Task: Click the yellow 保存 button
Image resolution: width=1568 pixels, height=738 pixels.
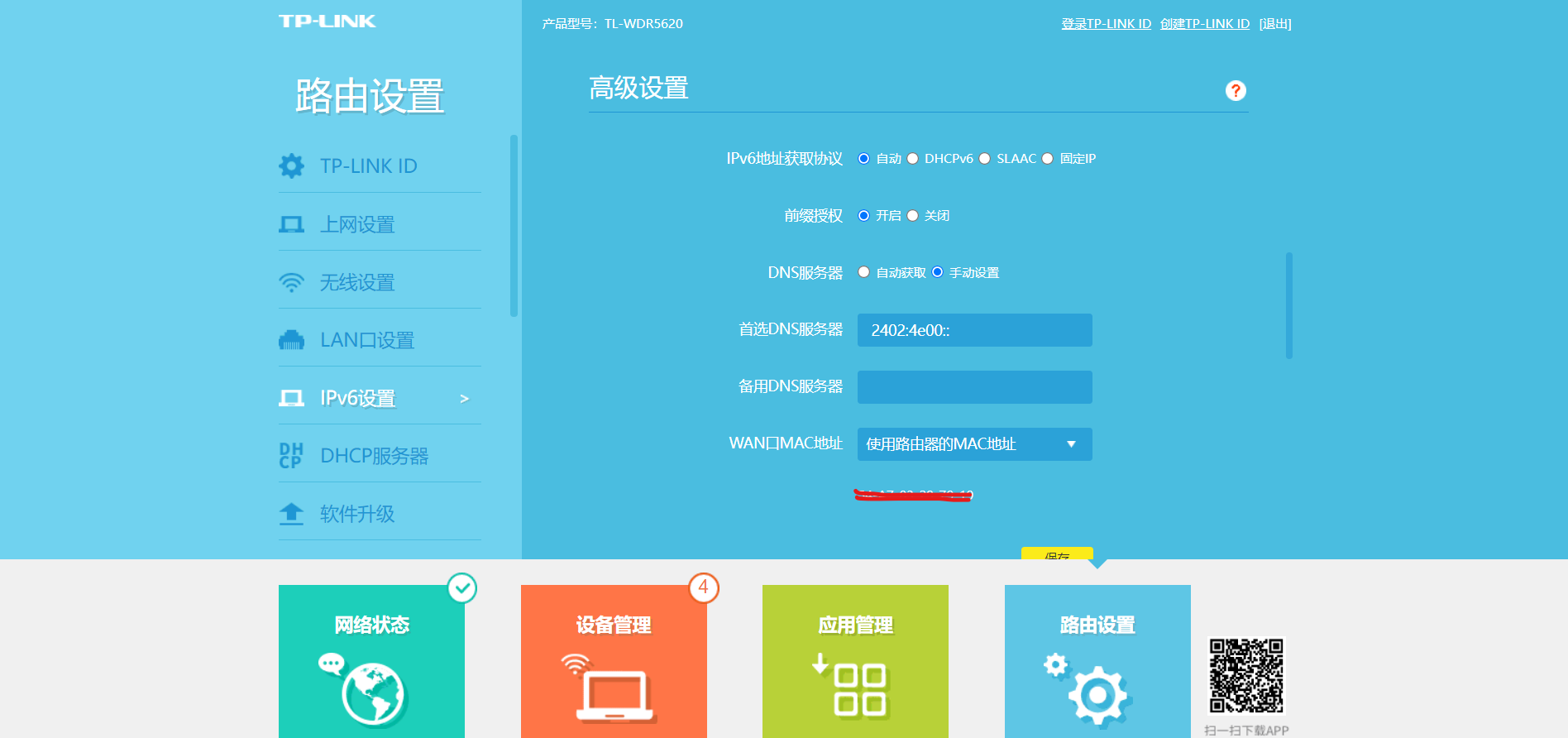Action: 1057,553
